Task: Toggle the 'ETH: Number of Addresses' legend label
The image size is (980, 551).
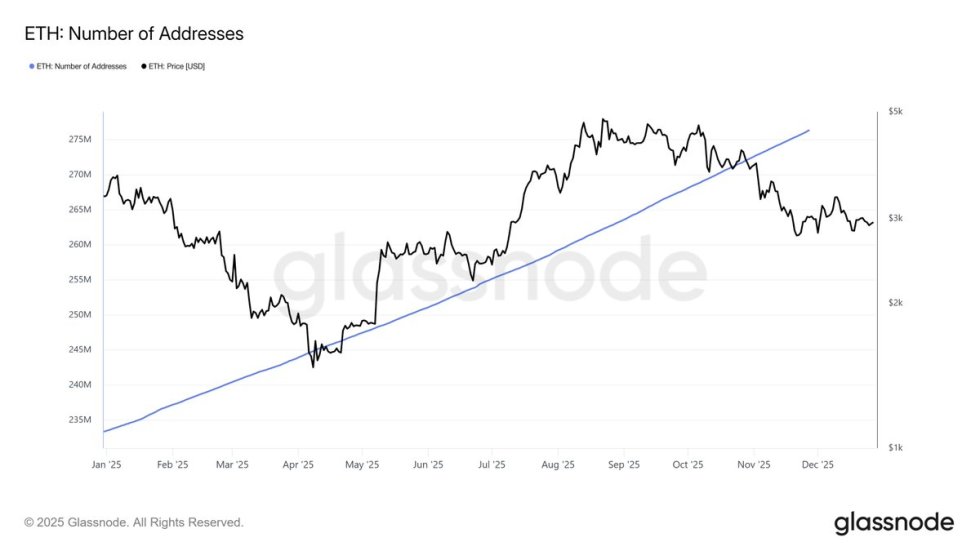Action: [x=80, y=66]
